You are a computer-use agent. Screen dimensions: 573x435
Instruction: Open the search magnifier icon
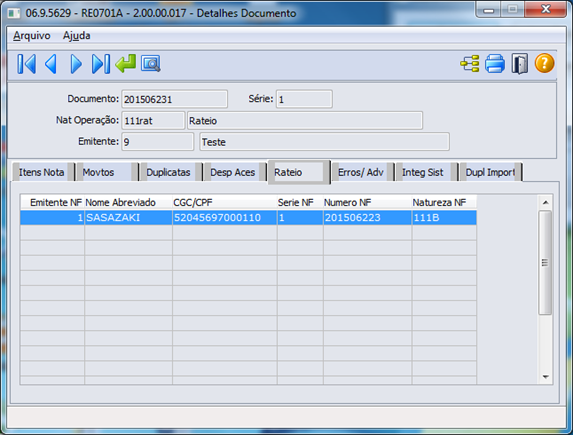coord(151,64)
